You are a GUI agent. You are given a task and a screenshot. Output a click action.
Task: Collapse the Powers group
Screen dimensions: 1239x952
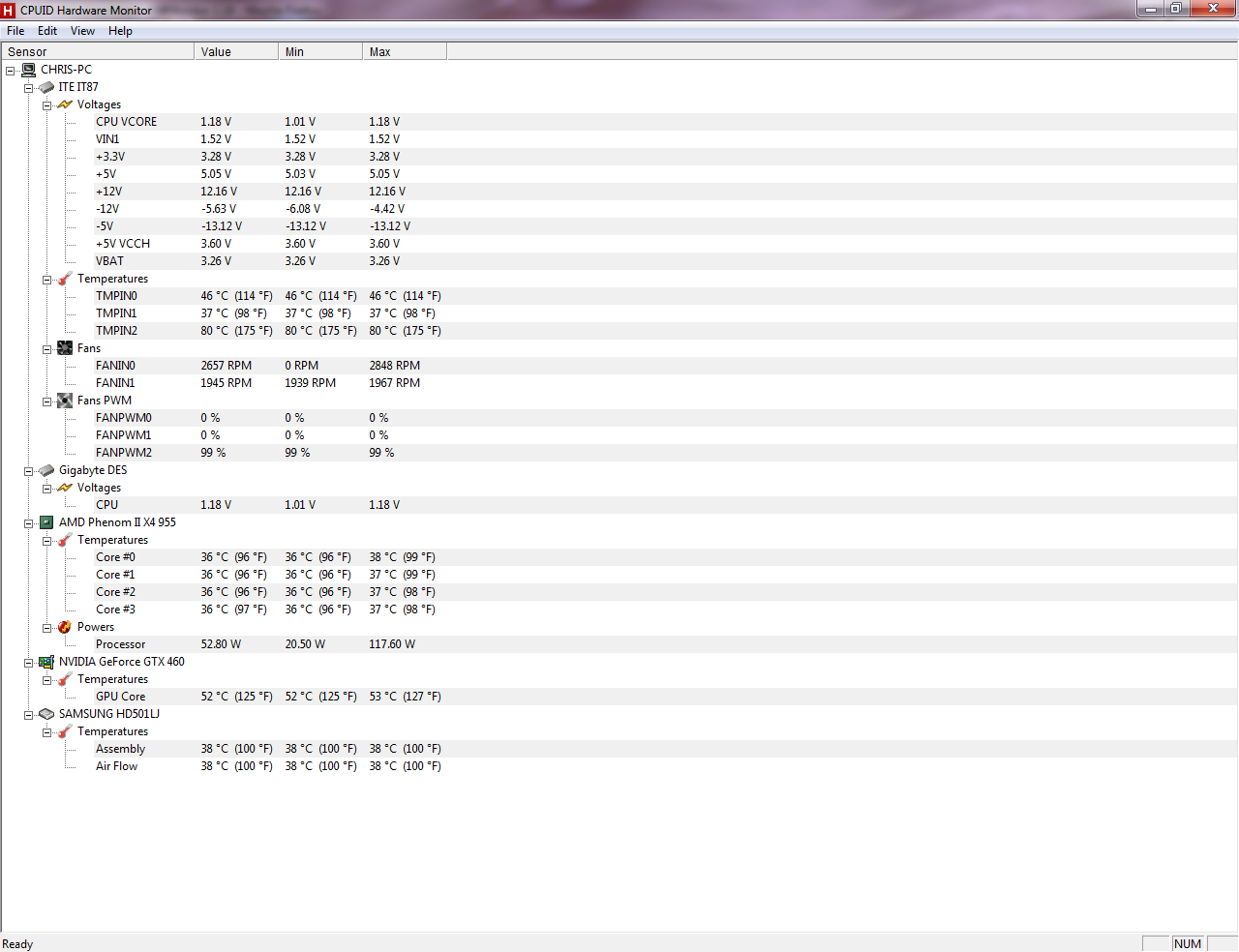46,628
